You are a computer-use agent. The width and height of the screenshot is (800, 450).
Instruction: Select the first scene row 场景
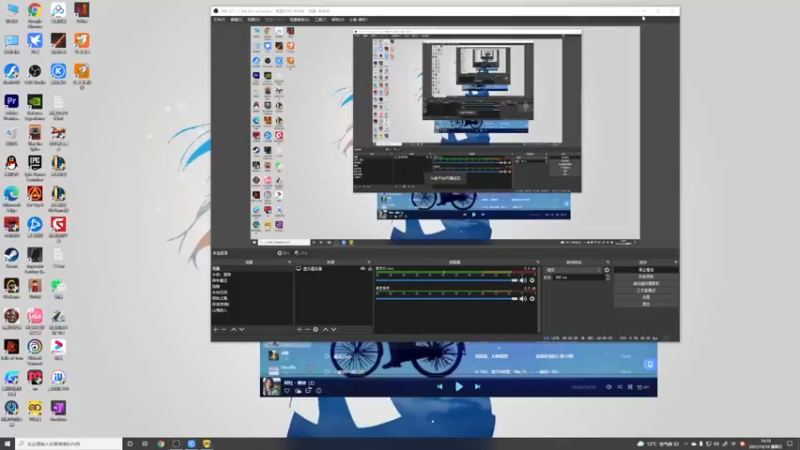pyautogui.click(x=252, y=268)
